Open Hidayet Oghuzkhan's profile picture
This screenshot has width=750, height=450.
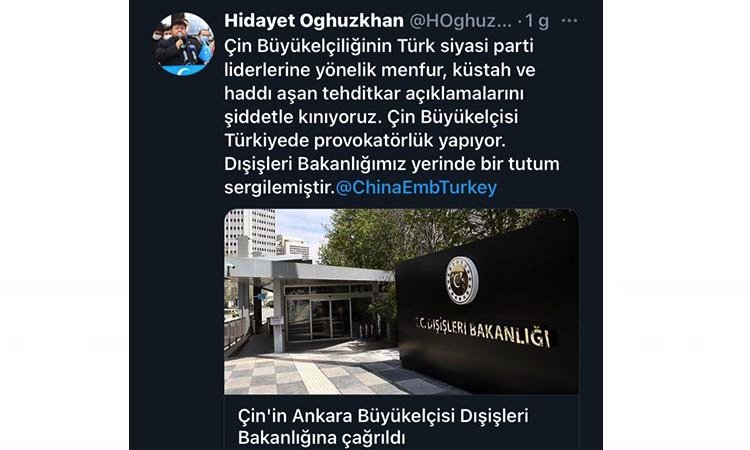click(x=183, y=44)
